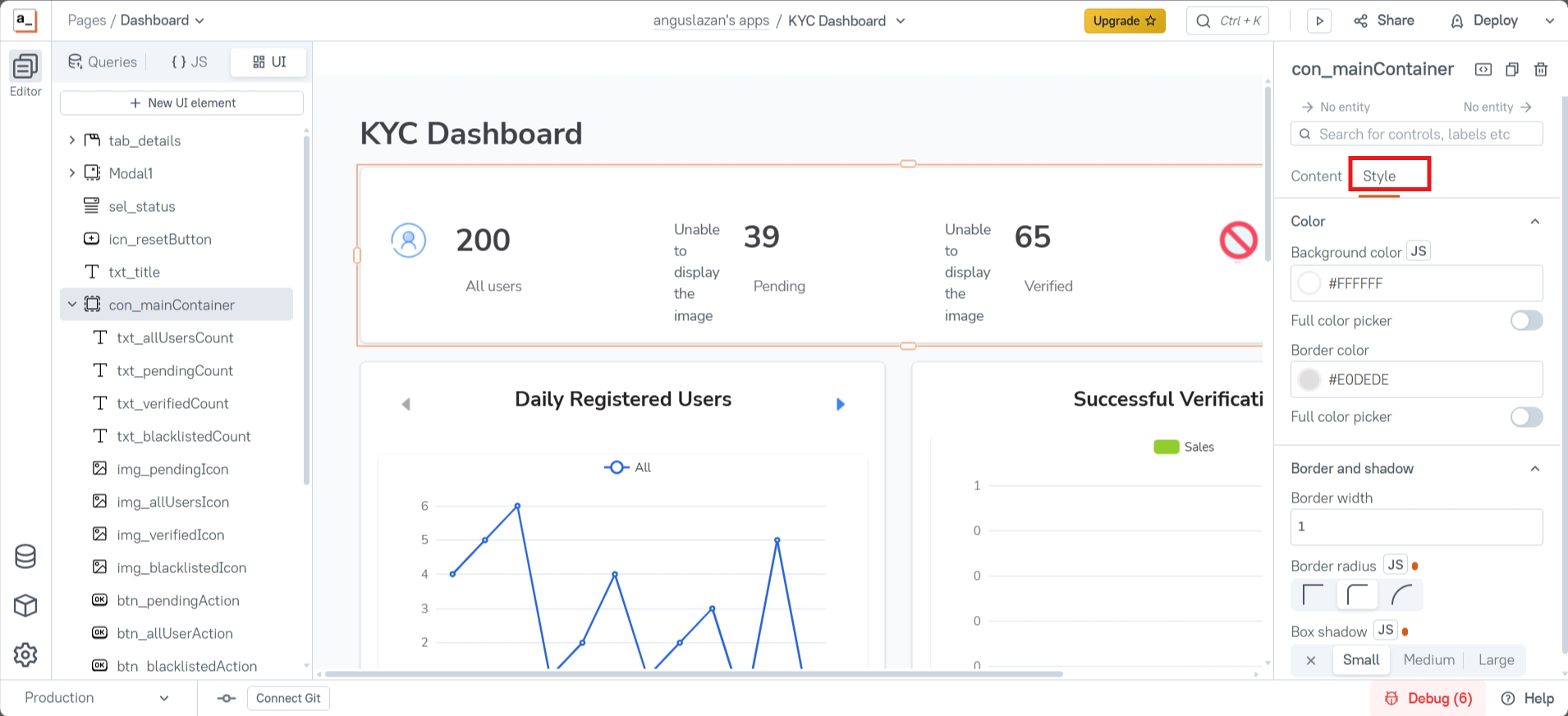Image resolution: width=1568 pixels, height=716 pixels.
Task: Toggle the All series chart legend
Action: click(628, 467)
